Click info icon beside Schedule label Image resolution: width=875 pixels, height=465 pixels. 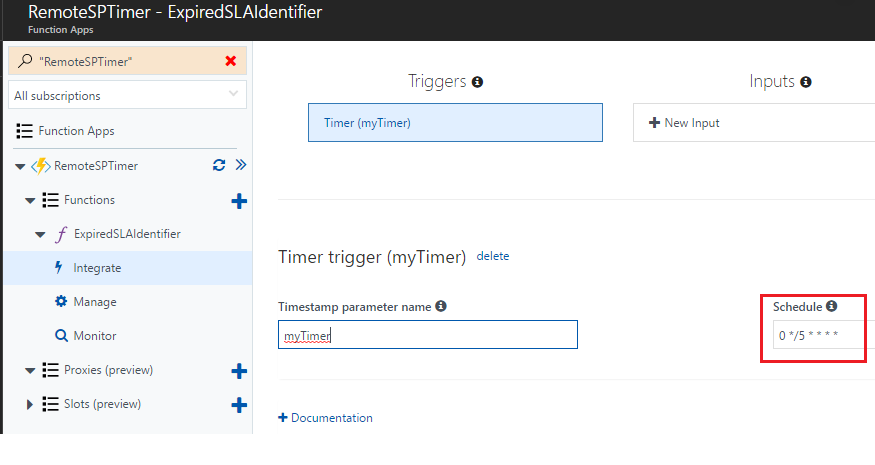coord(831,306)
